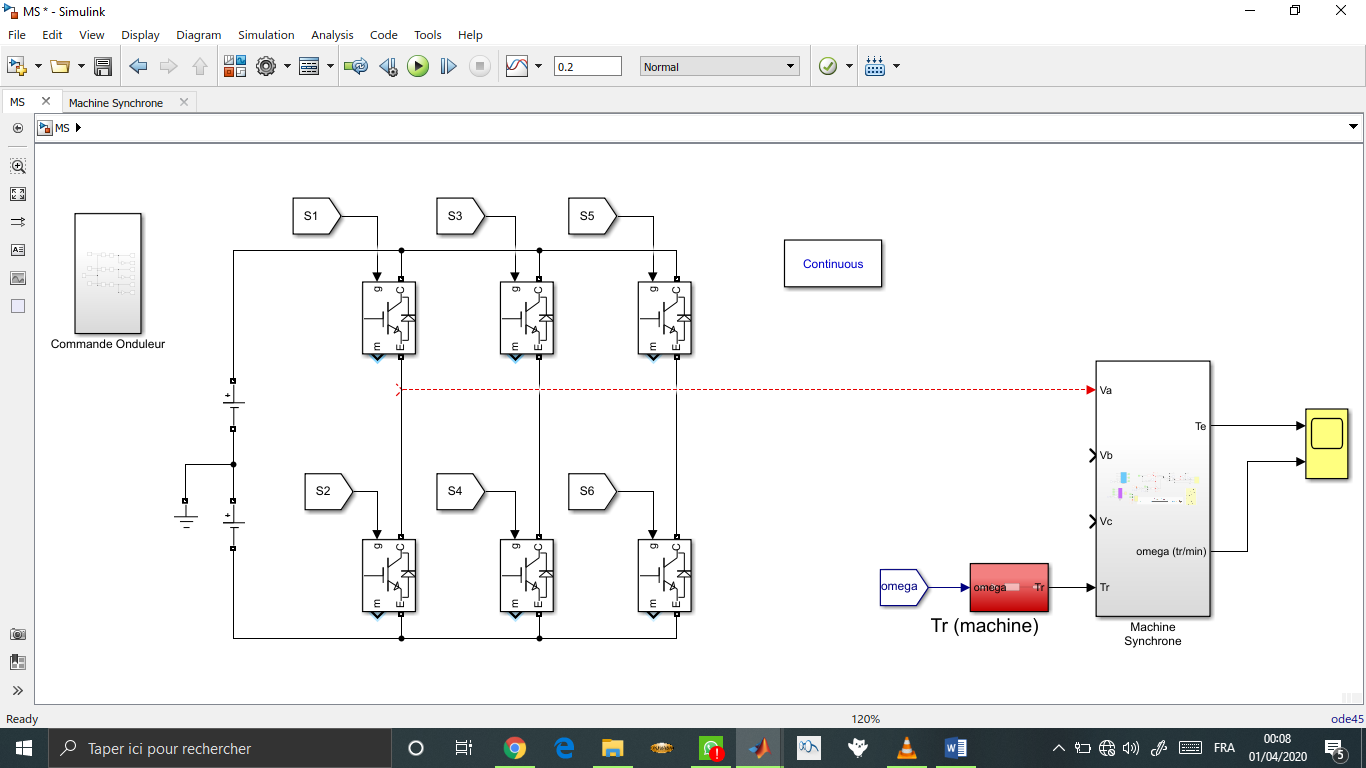Screen dimensions: 1366x768
Task: Expand the address bar dropdown arrow
Action: (1353, 127)
